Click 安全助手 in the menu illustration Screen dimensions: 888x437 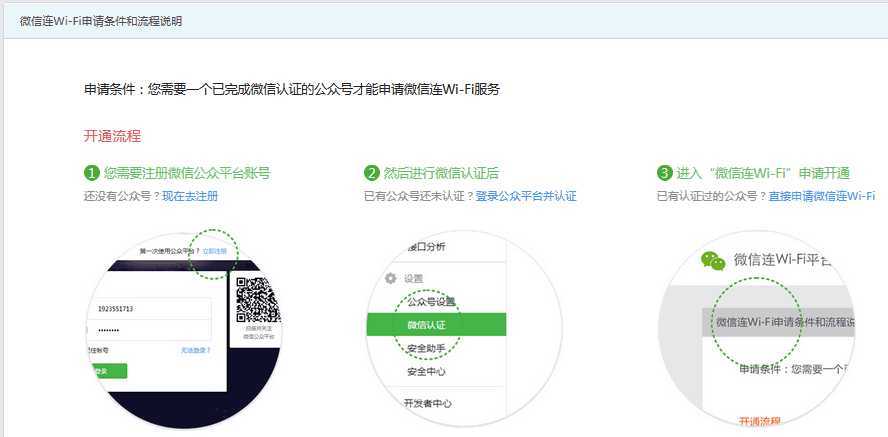tap(426, 349)
